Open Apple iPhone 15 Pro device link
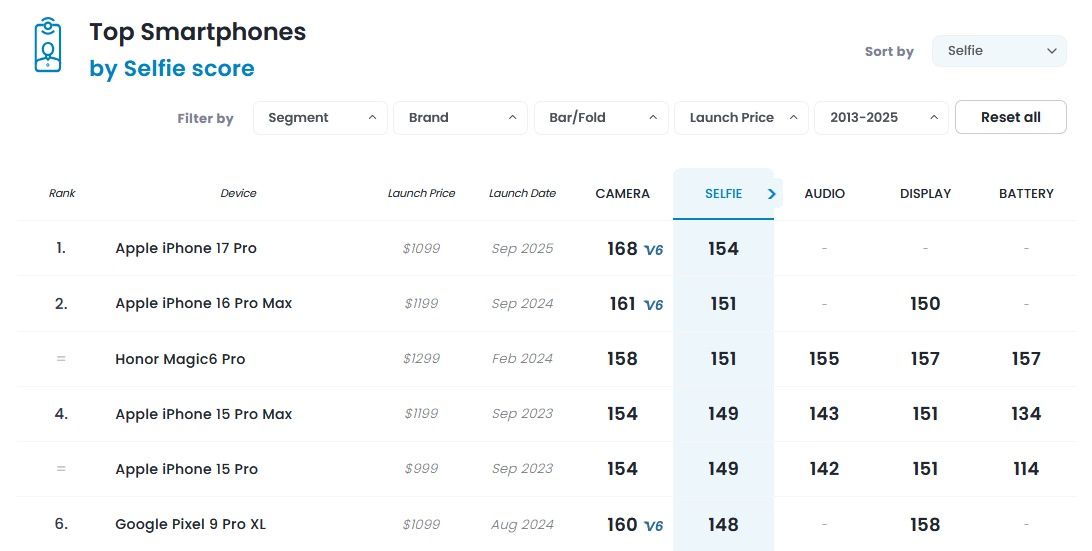Viewport: 1092px width, 551px height. click(x=187, y=469)
